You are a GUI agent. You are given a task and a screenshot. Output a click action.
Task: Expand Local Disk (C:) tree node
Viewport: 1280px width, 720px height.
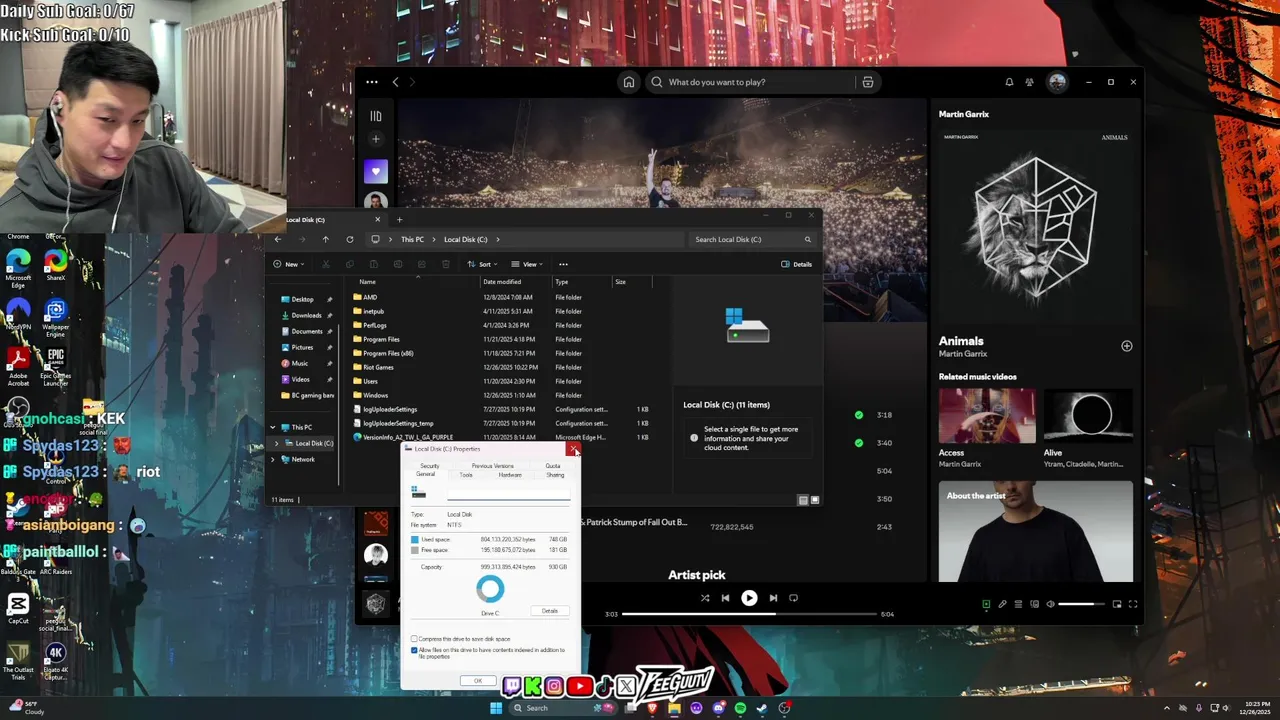(x=276, y=443)
